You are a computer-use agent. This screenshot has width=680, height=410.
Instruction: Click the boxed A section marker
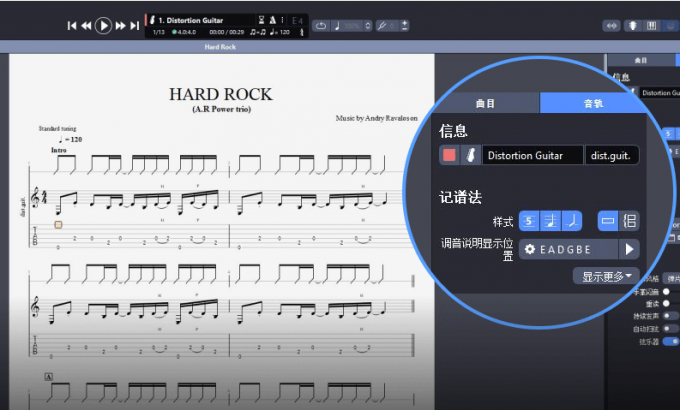[x=49, y=377]
